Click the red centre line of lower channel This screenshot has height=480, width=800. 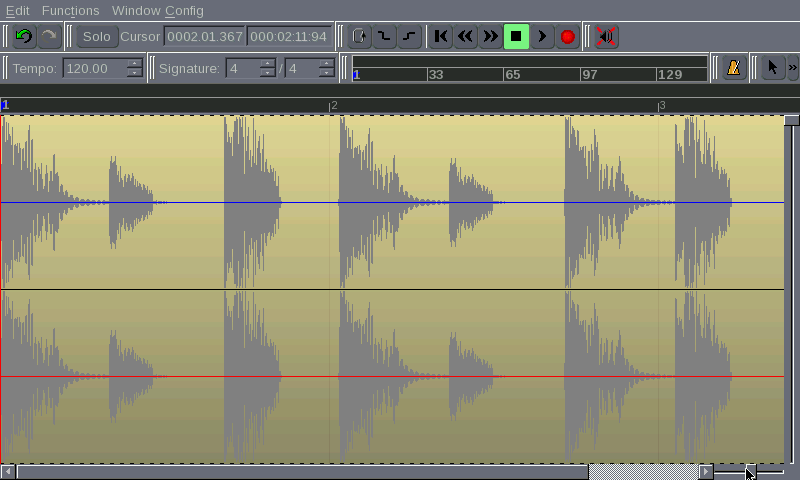(x=392, y=376)
